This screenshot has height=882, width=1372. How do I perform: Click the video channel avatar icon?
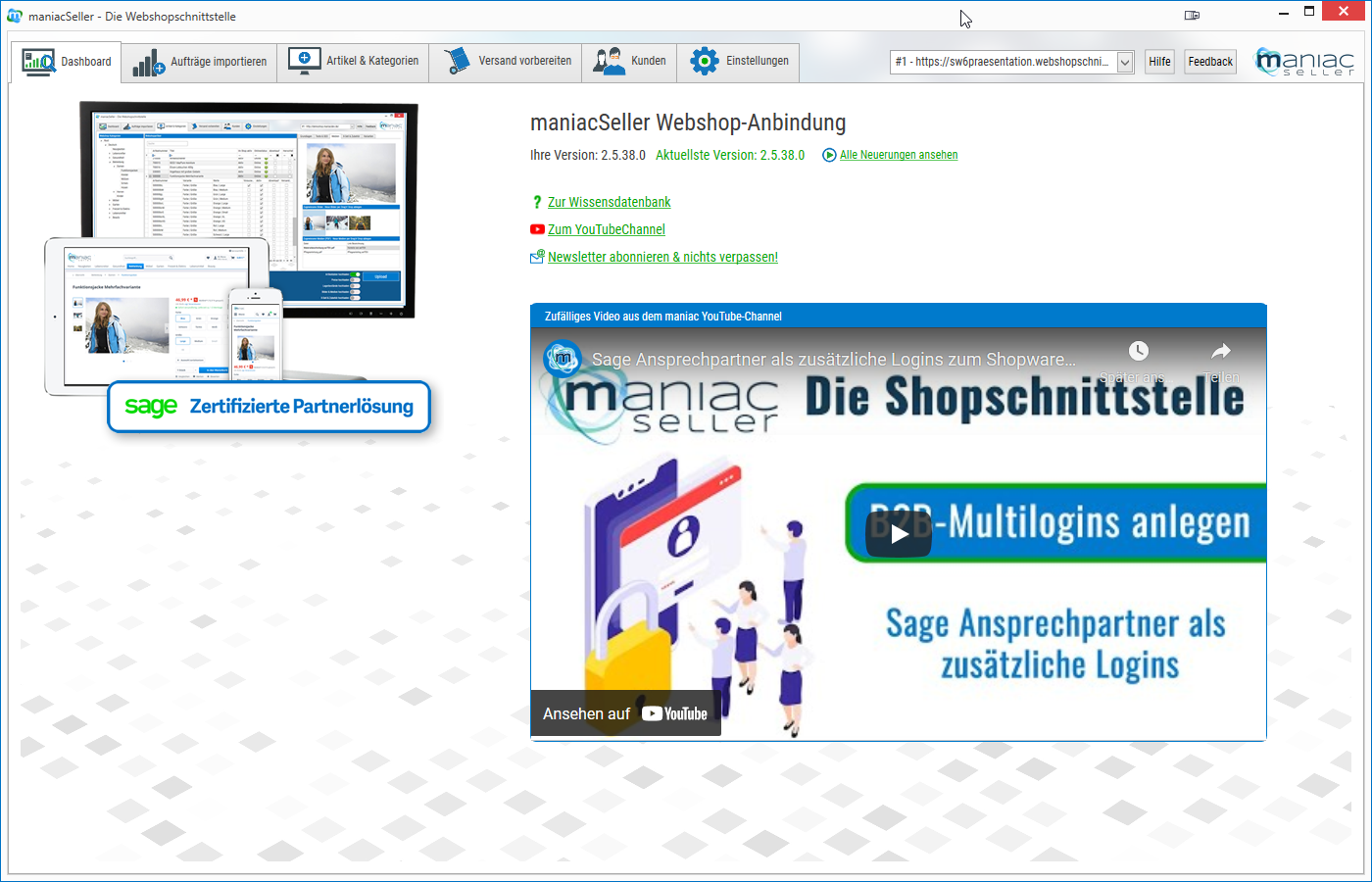pos(563,359)
